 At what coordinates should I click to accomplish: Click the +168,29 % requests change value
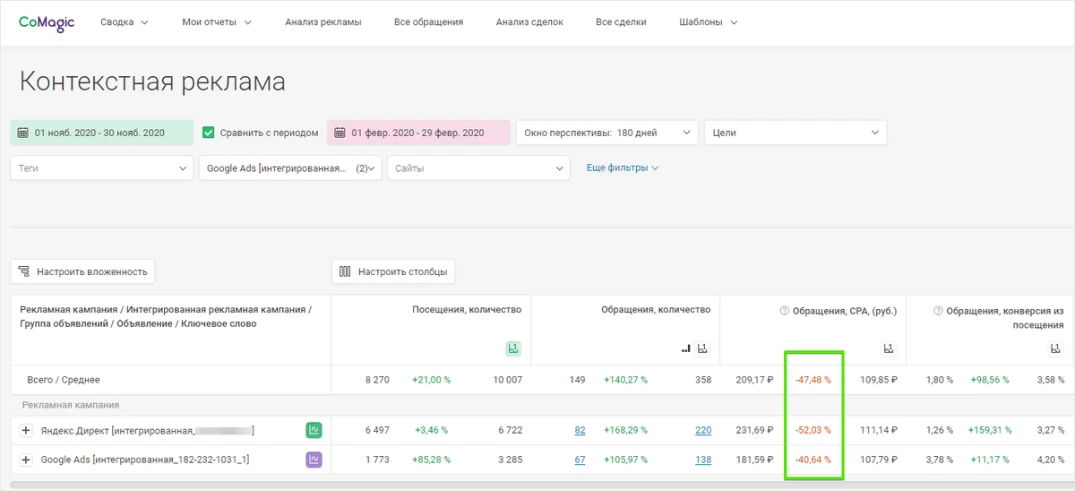(x=625, y=431)
